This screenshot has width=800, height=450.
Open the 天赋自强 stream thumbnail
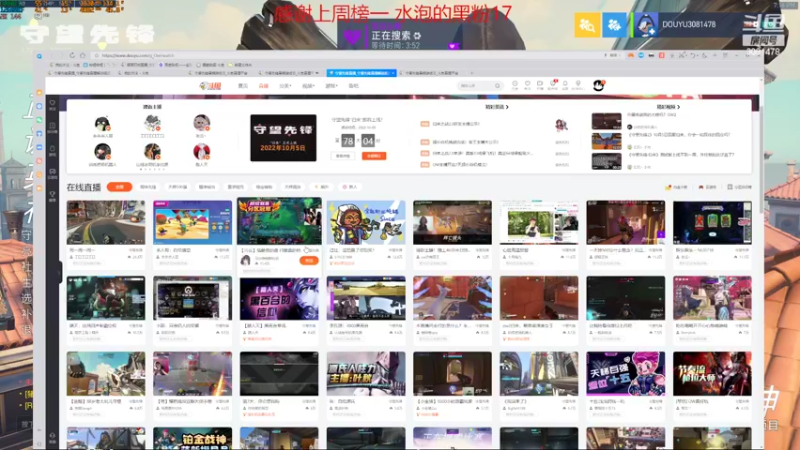pos(626,373)
